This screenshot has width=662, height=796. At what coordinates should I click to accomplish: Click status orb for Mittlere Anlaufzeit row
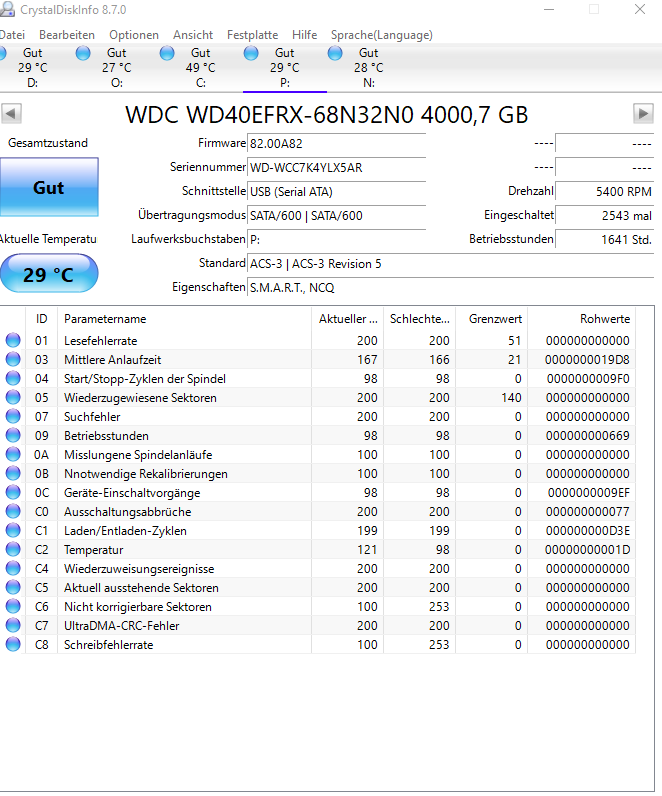13,359
